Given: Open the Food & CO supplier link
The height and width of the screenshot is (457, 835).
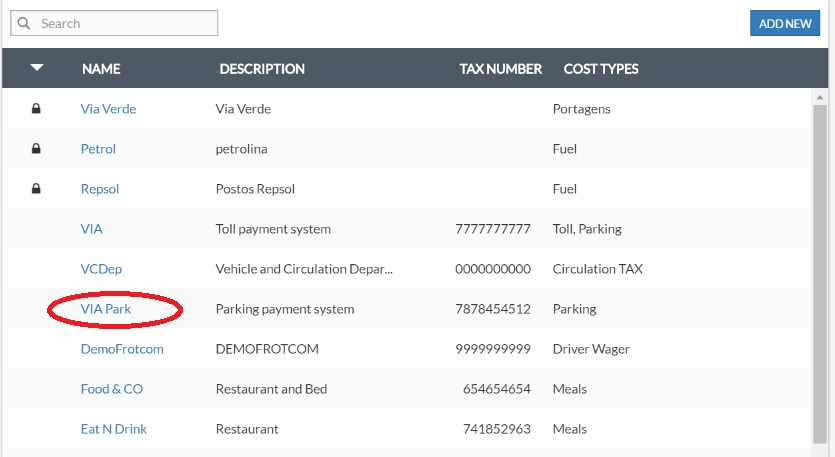Looking at the screenshot, I should [x=112, y=389].
